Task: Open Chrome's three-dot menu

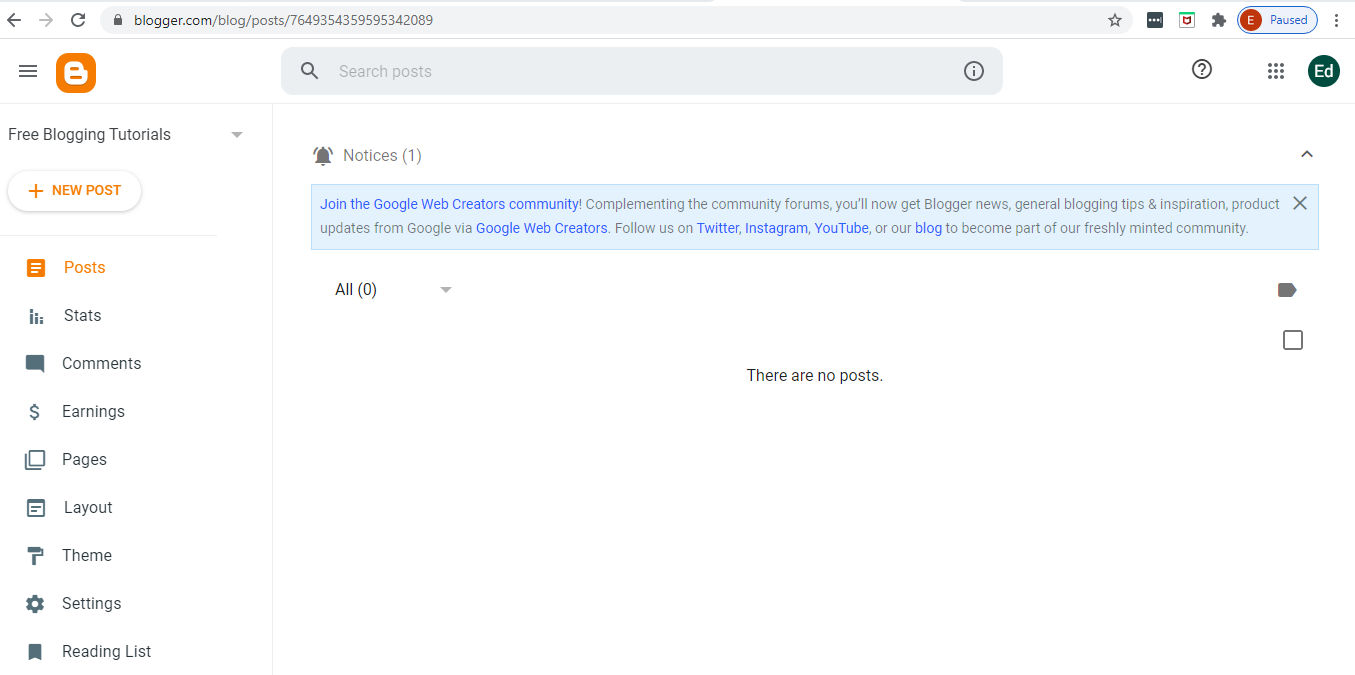Action: point(1337,20)
